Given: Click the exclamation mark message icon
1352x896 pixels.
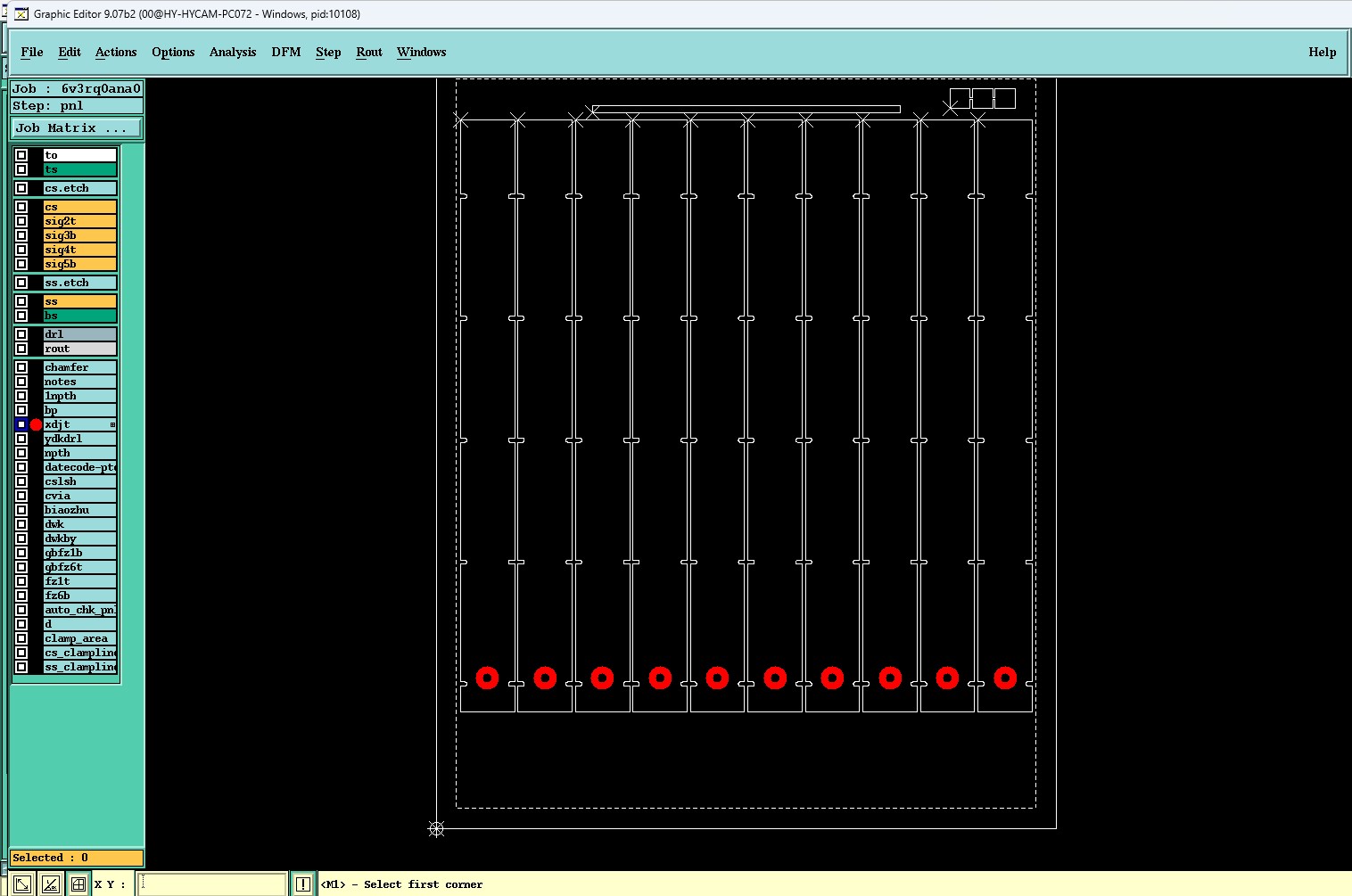Looking at the screenshot, I should [303, 884].
